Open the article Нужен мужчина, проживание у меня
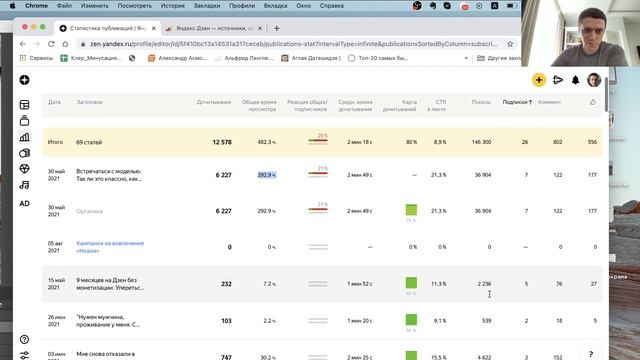This screenshot has width=640, height=360. coord(108,320)
